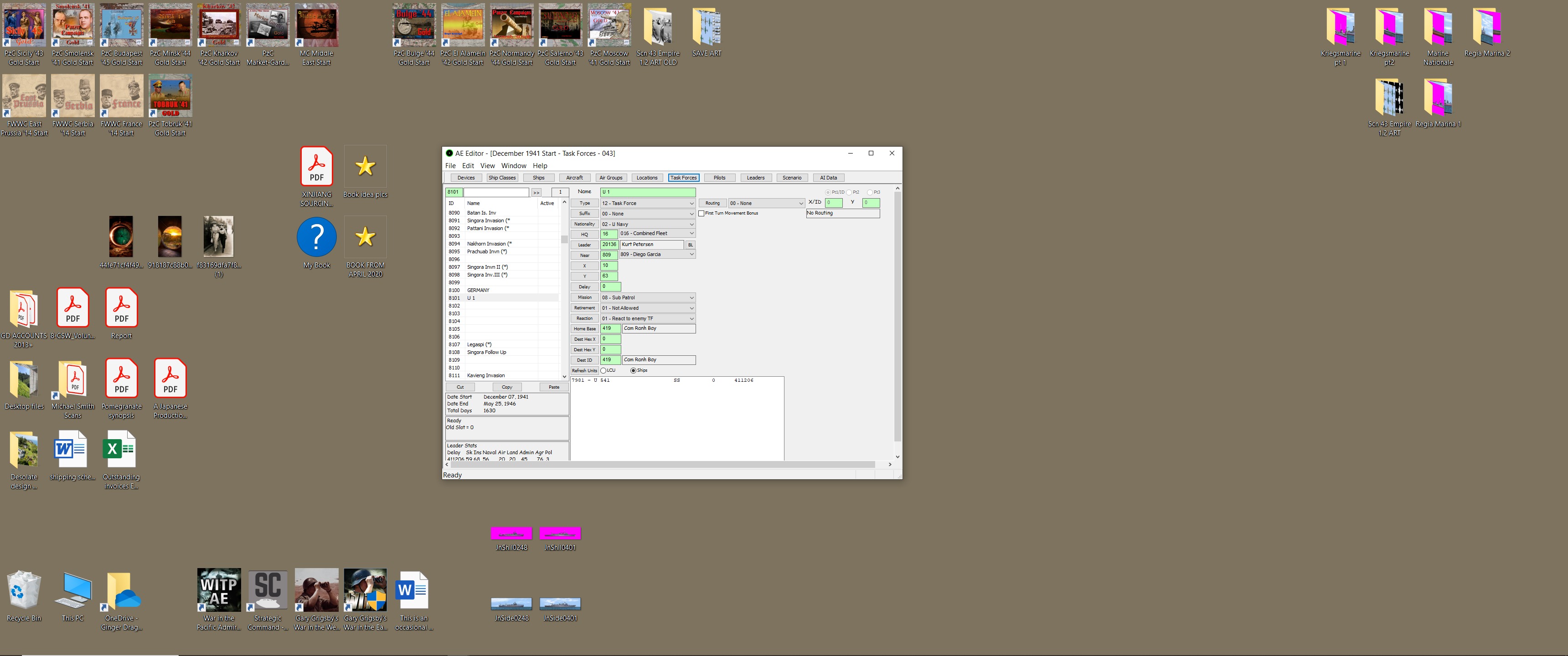This screenshot has width=1568, height=656.
Task: Open the File menu in AE Editor
Action: [450, 165]
